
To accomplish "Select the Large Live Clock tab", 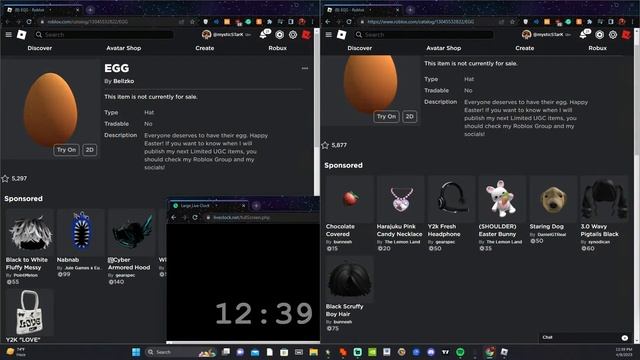I will (209, 206).
